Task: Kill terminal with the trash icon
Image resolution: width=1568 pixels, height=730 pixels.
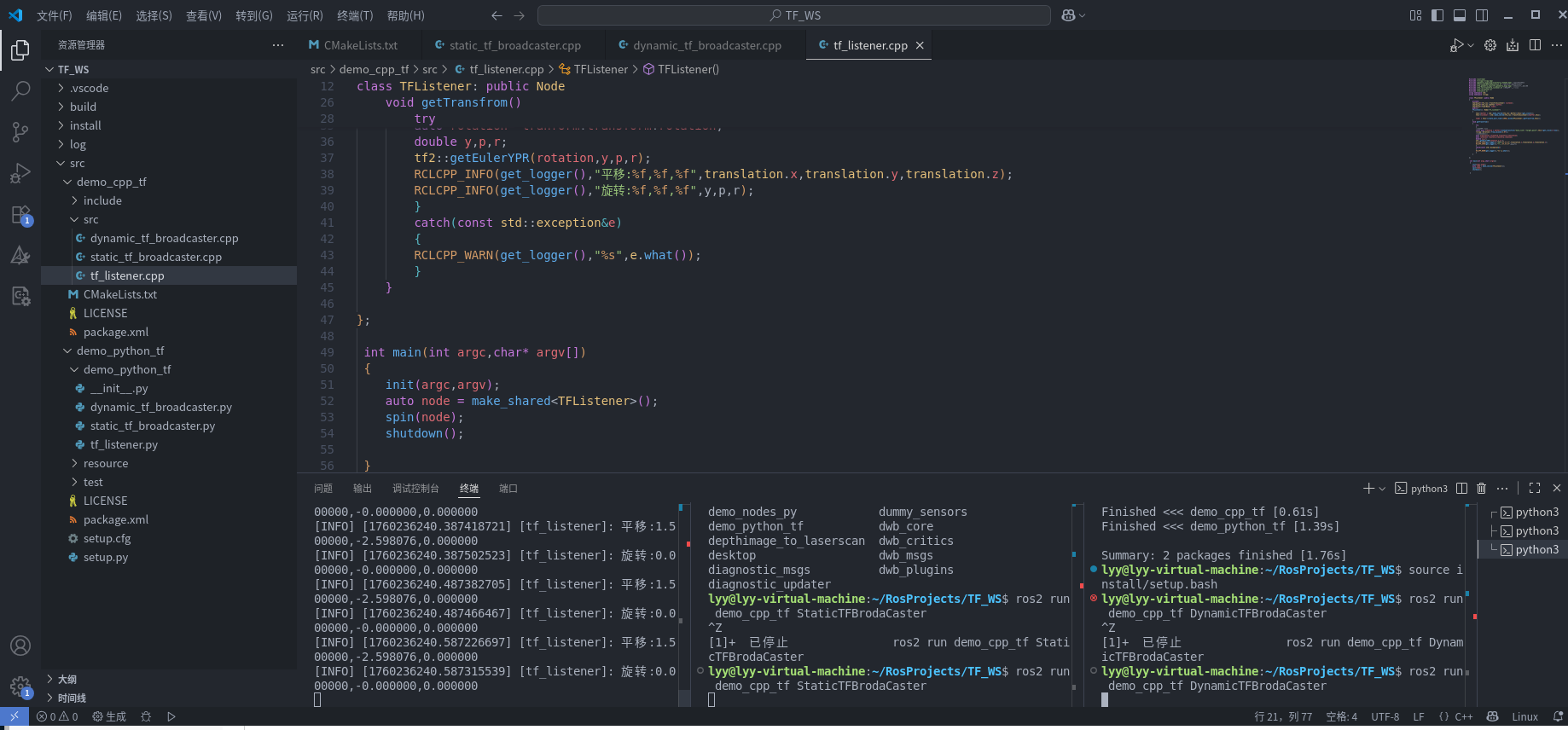Action: click(1482, 489)
